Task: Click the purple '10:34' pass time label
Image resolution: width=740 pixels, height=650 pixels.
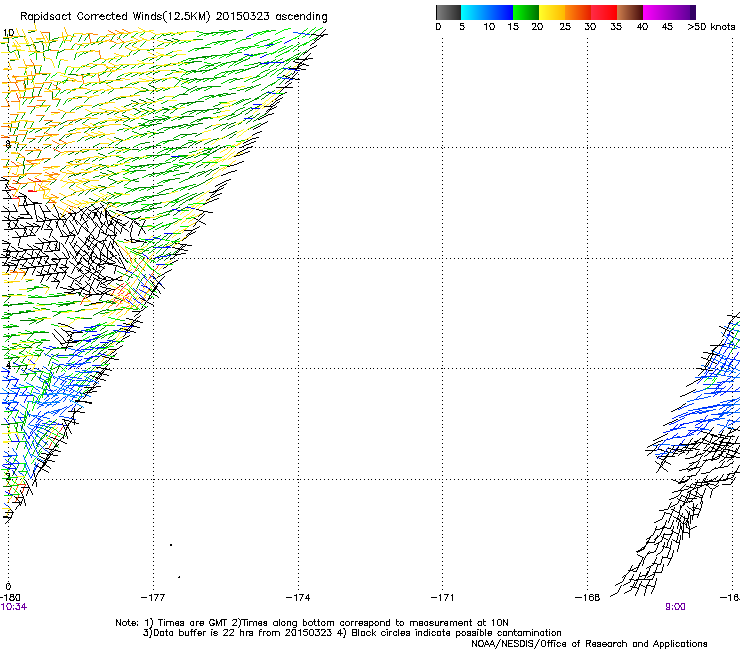Action: click(x=14, y=607)
